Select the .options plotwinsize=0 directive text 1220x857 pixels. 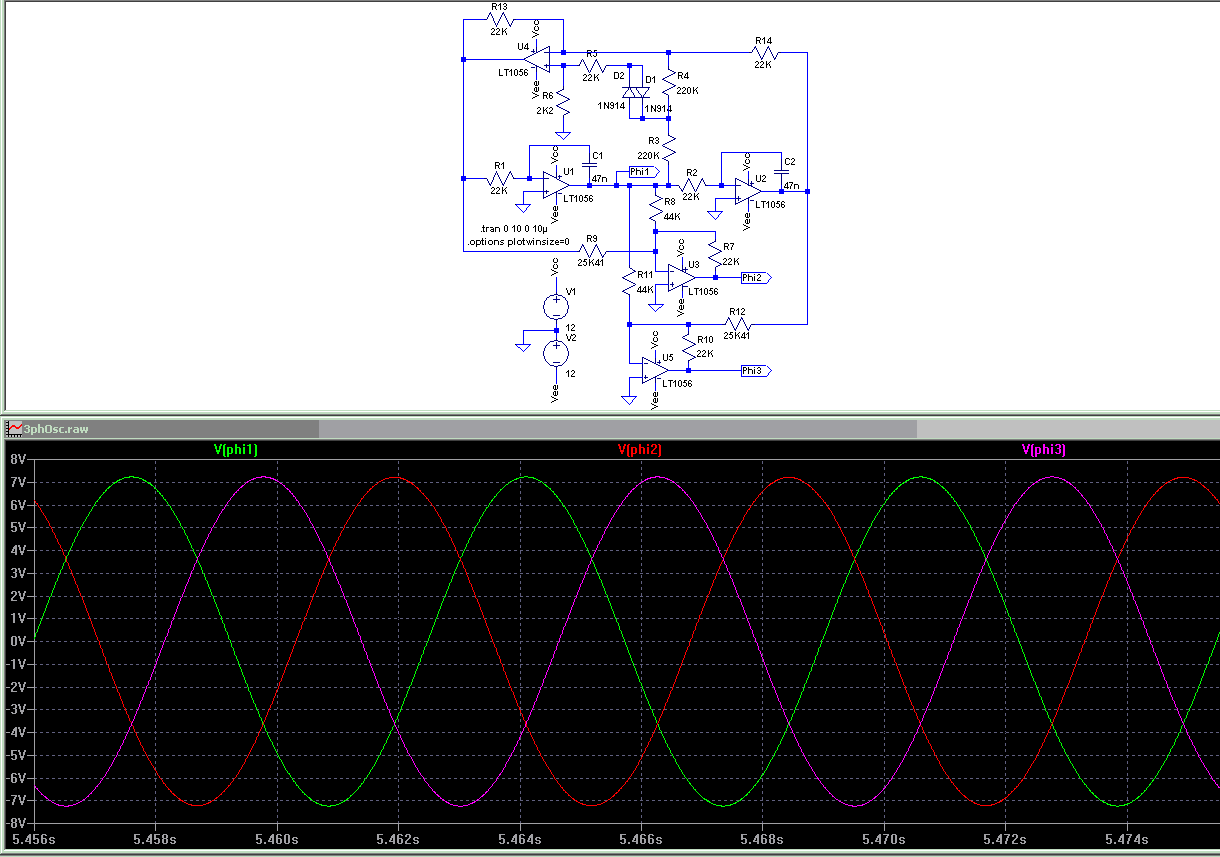click(x=518, y=242)
